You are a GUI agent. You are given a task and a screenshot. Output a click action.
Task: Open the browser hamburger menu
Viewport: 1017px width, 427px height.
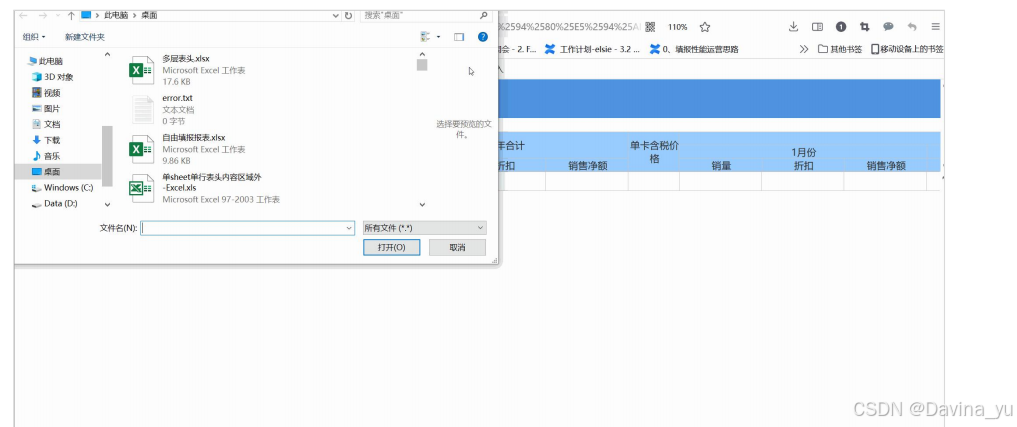pos(935,27)
